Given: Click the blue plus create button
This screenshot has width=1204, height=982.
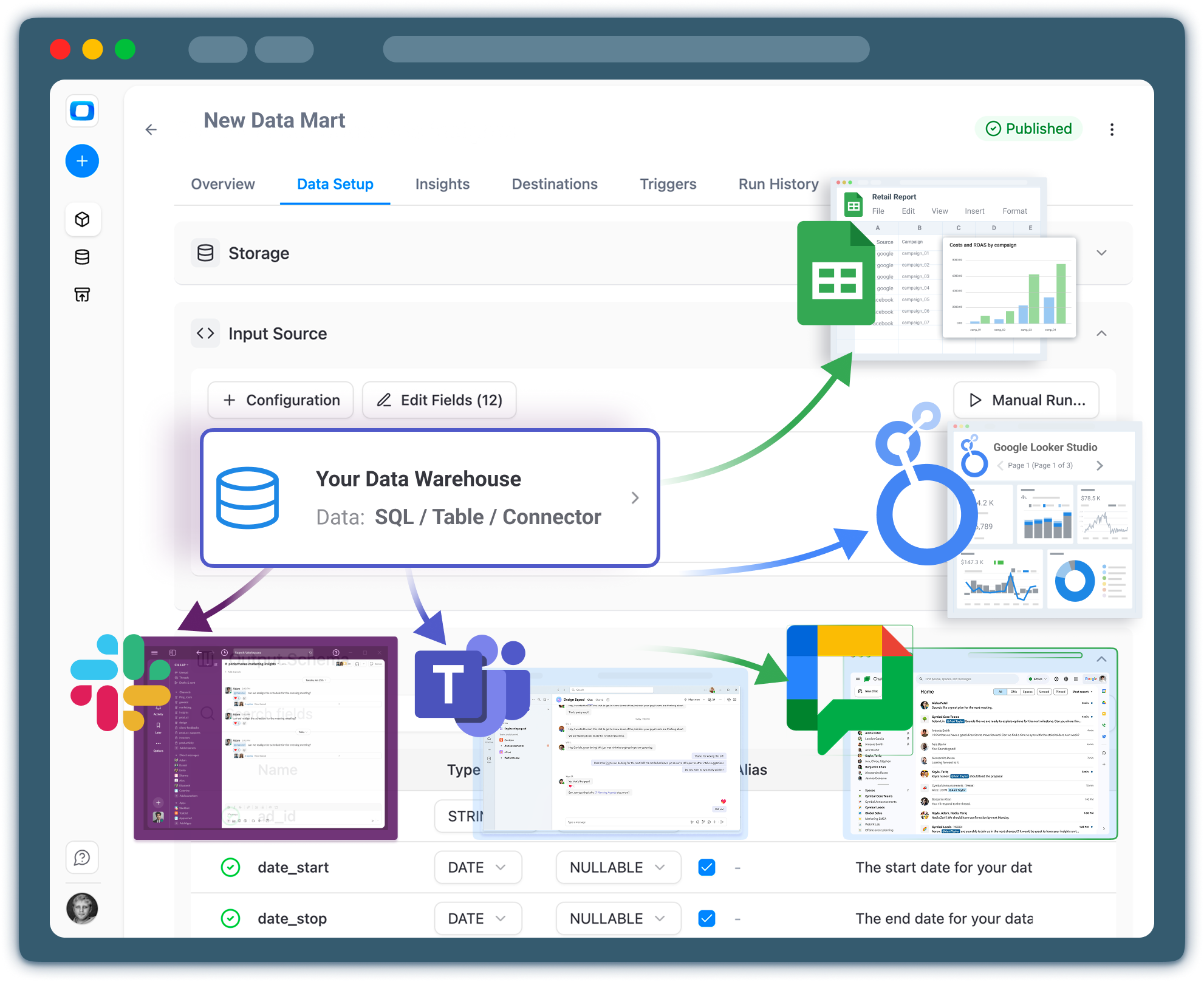Looking at the screenshot, I should 82,161.
